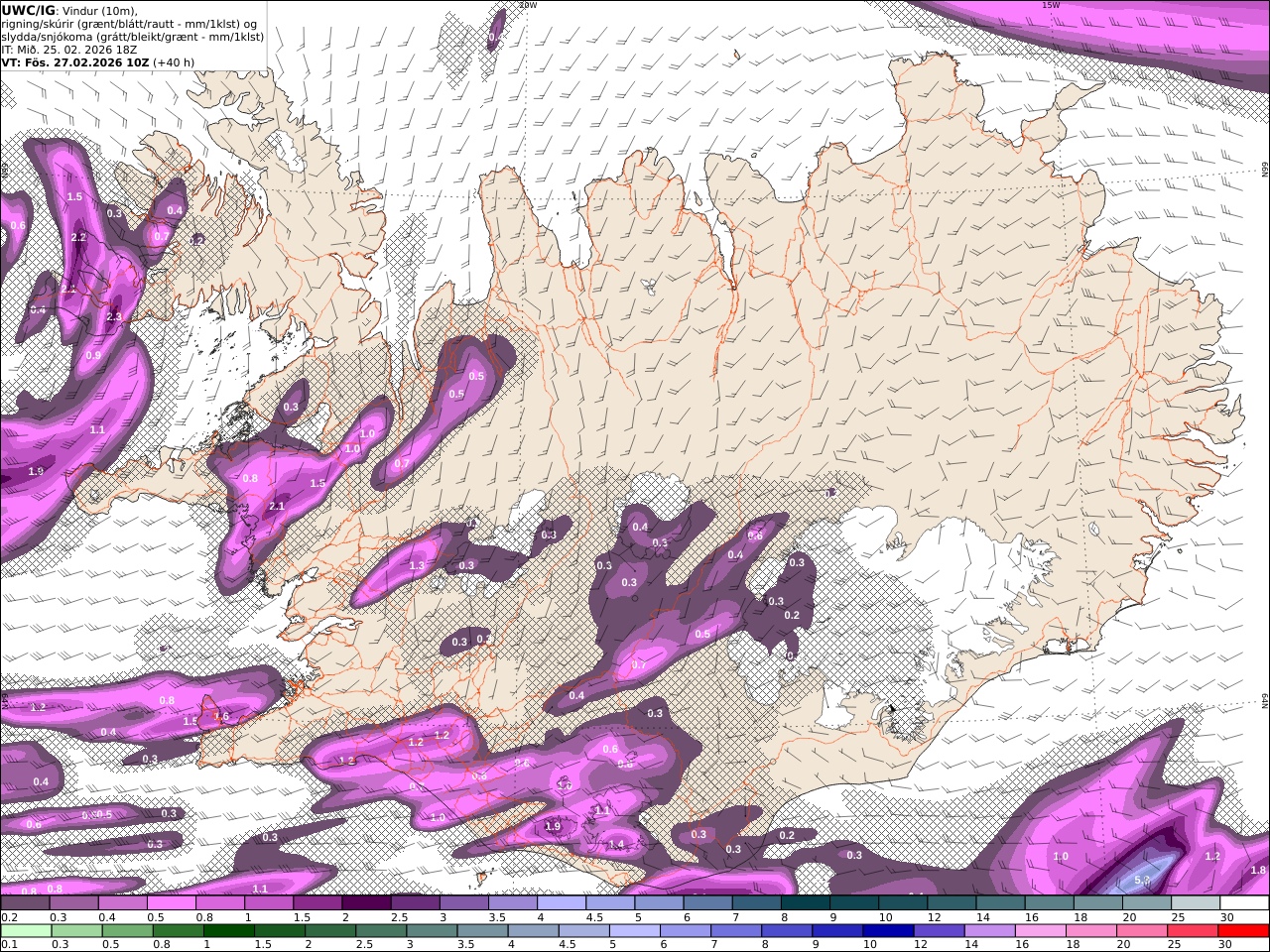Click the 2.3 precipitation value on the map
Screen dimensions: 1270x952
[114, 317]
